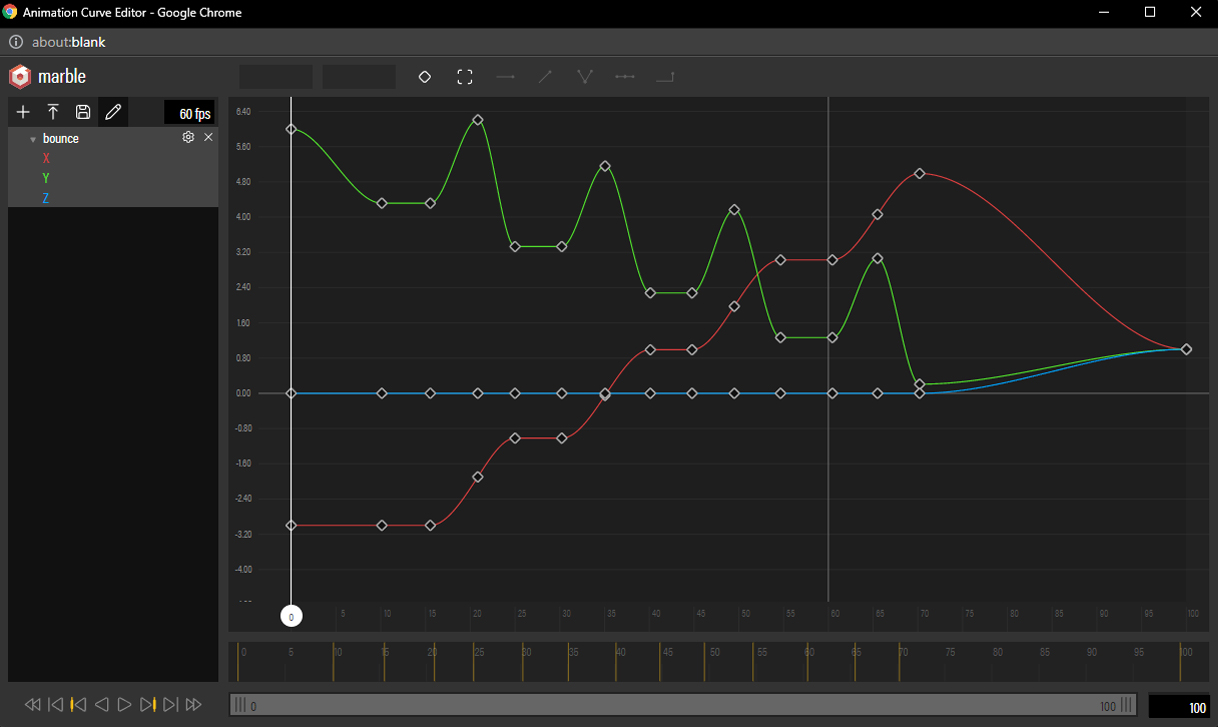The width and height of the screenshot is (1218, 727).
Task: Click the add animation plus icon
Action: (x=23, y=112)
